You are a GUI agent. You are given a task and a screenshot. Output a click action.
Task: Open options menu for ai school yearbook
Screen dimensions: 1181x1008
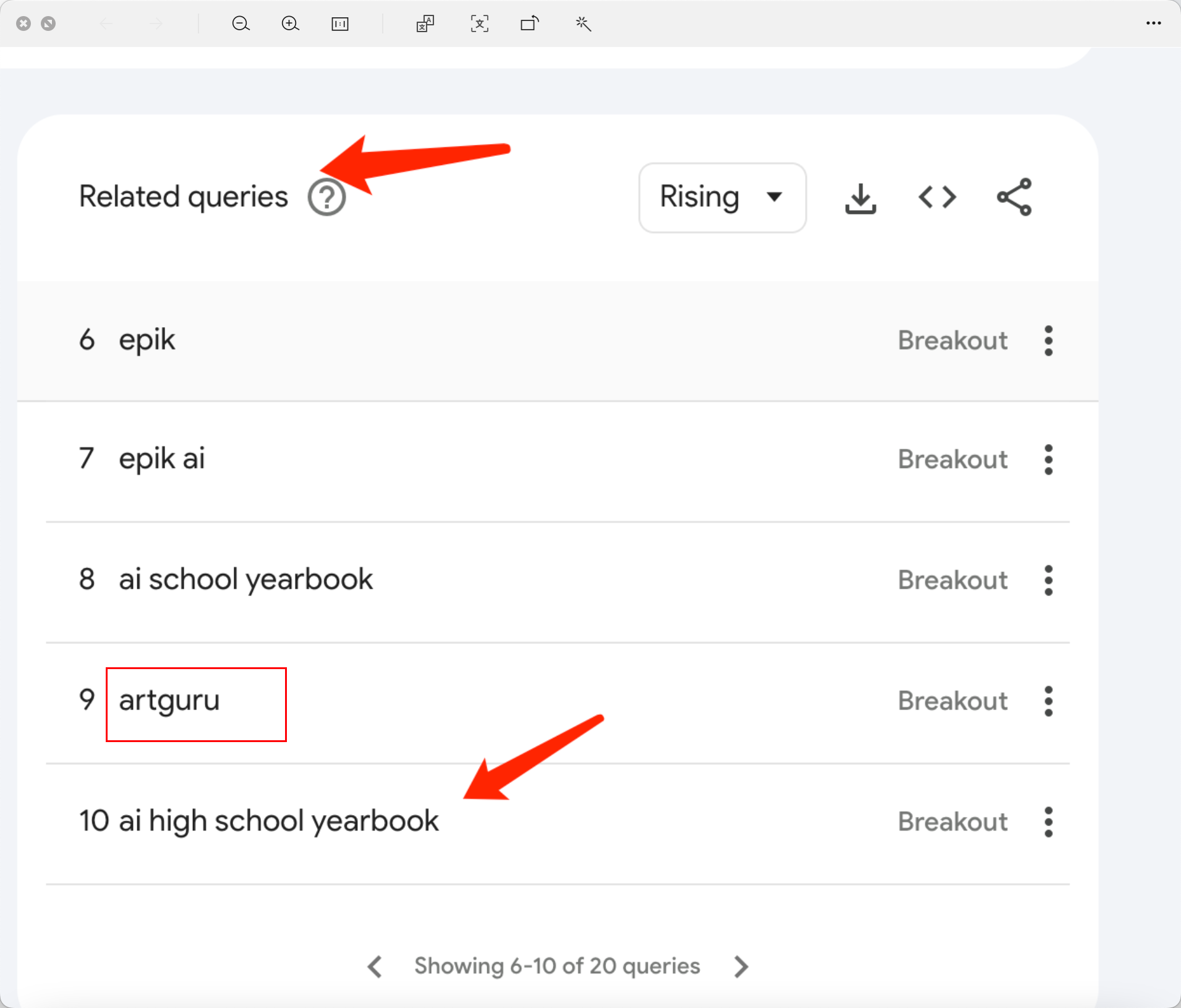pyautogui.click(x=1049, y=580)
